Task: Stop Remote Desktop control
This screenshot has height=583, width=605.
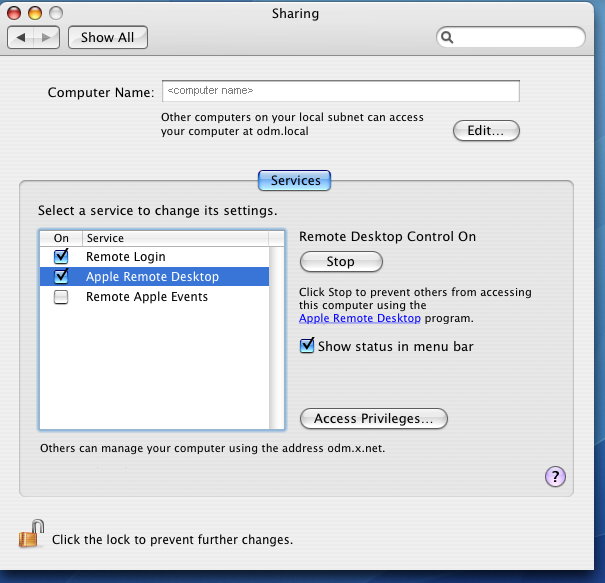Action: 341,262
